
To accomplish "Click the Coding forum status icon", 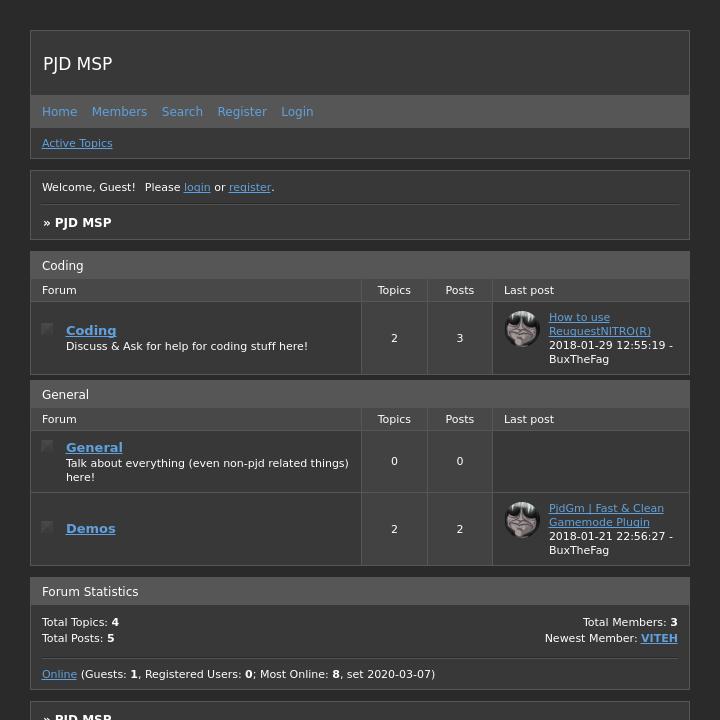I will point(47,329).
